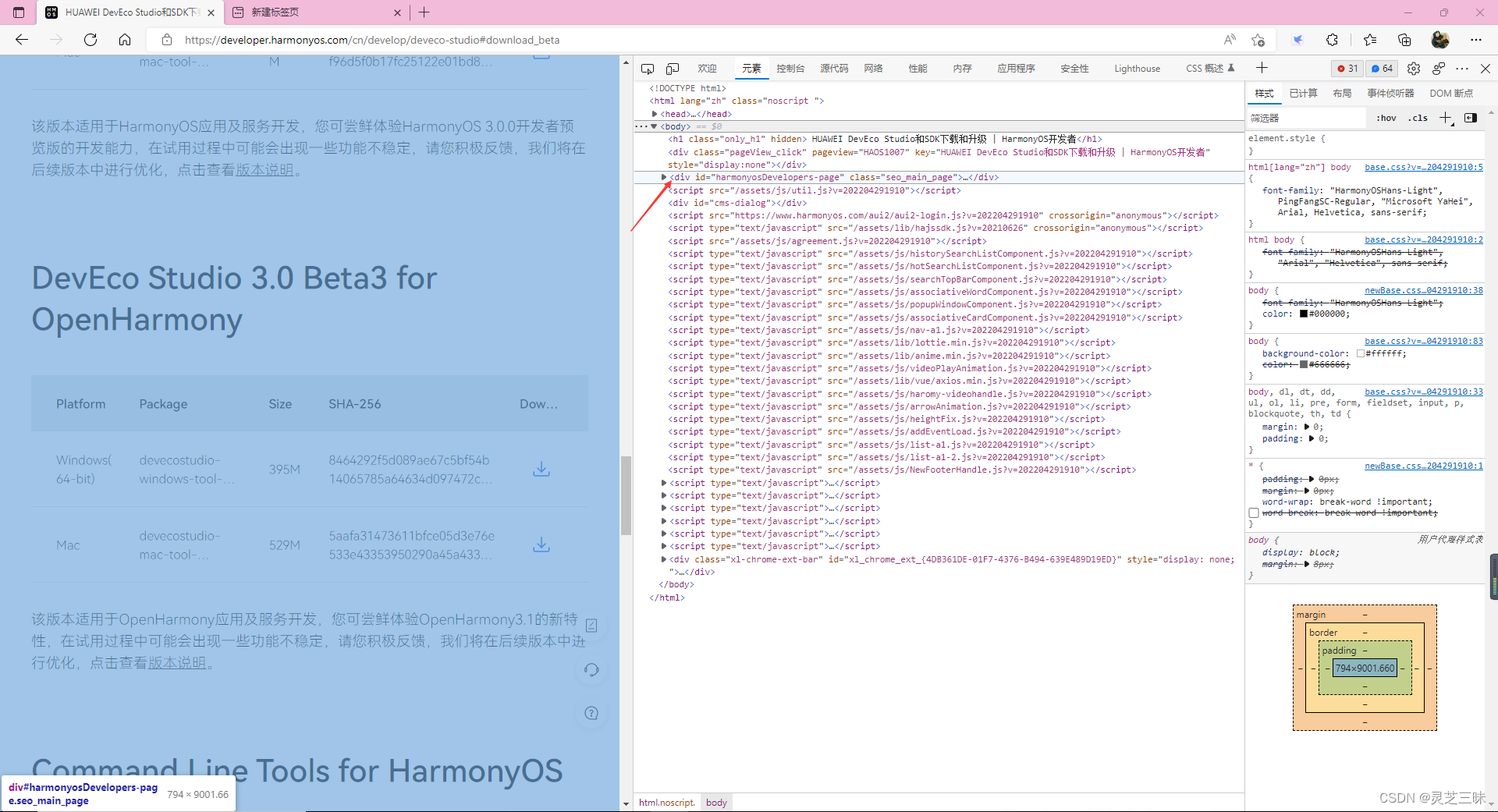
Task: Open 版本说明 link in OpenHarmony paragraph
Action: click(x=177, y=663)
